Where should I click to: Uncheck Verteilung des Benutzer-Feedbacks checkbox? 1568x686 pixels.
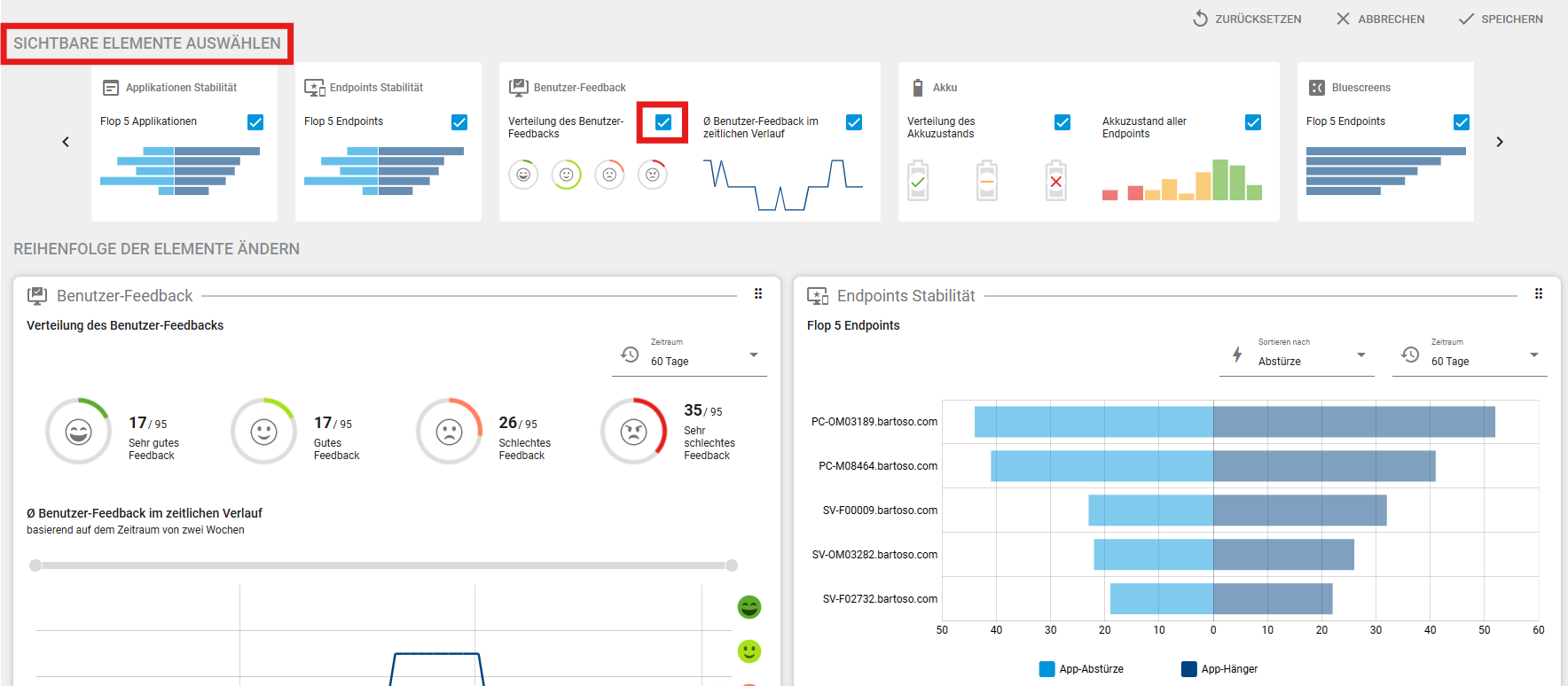663,122
